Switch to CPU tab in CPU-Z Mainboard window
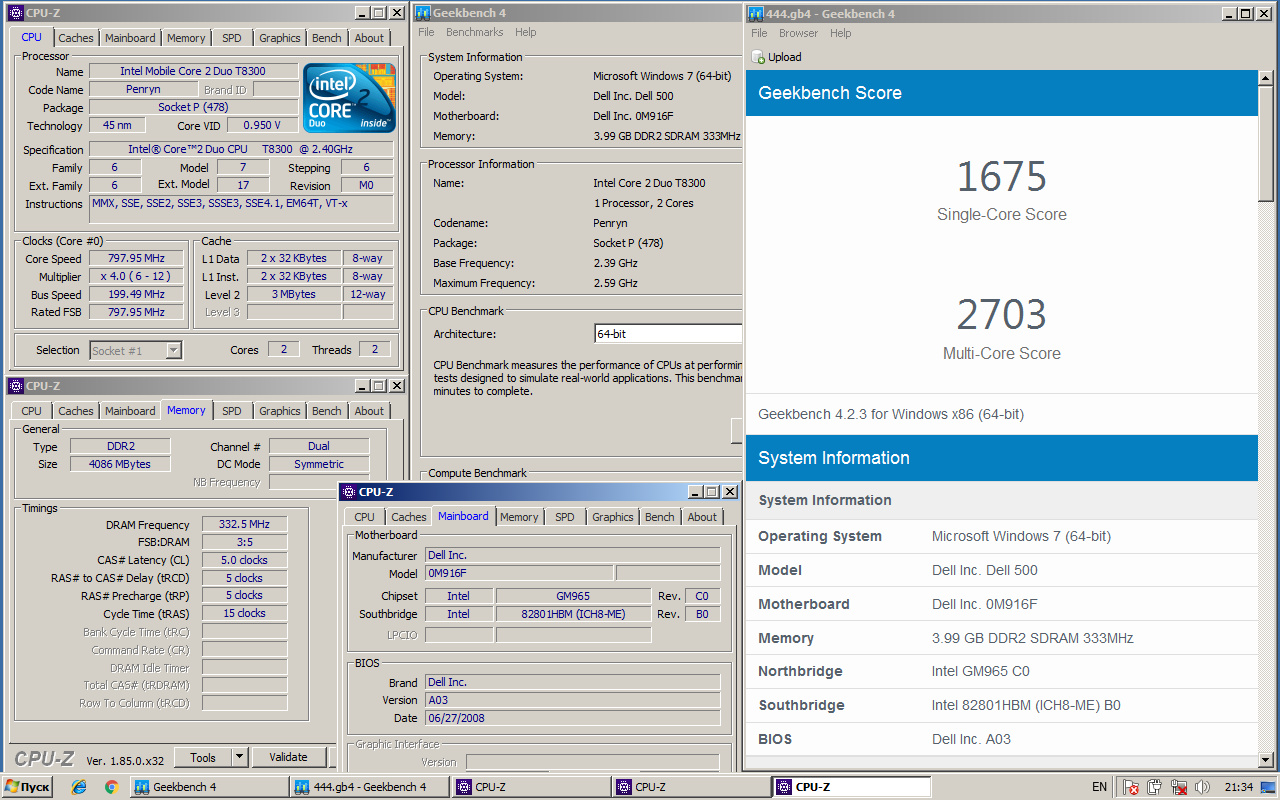Screen dimensions: 1280x800 point(365,517)
